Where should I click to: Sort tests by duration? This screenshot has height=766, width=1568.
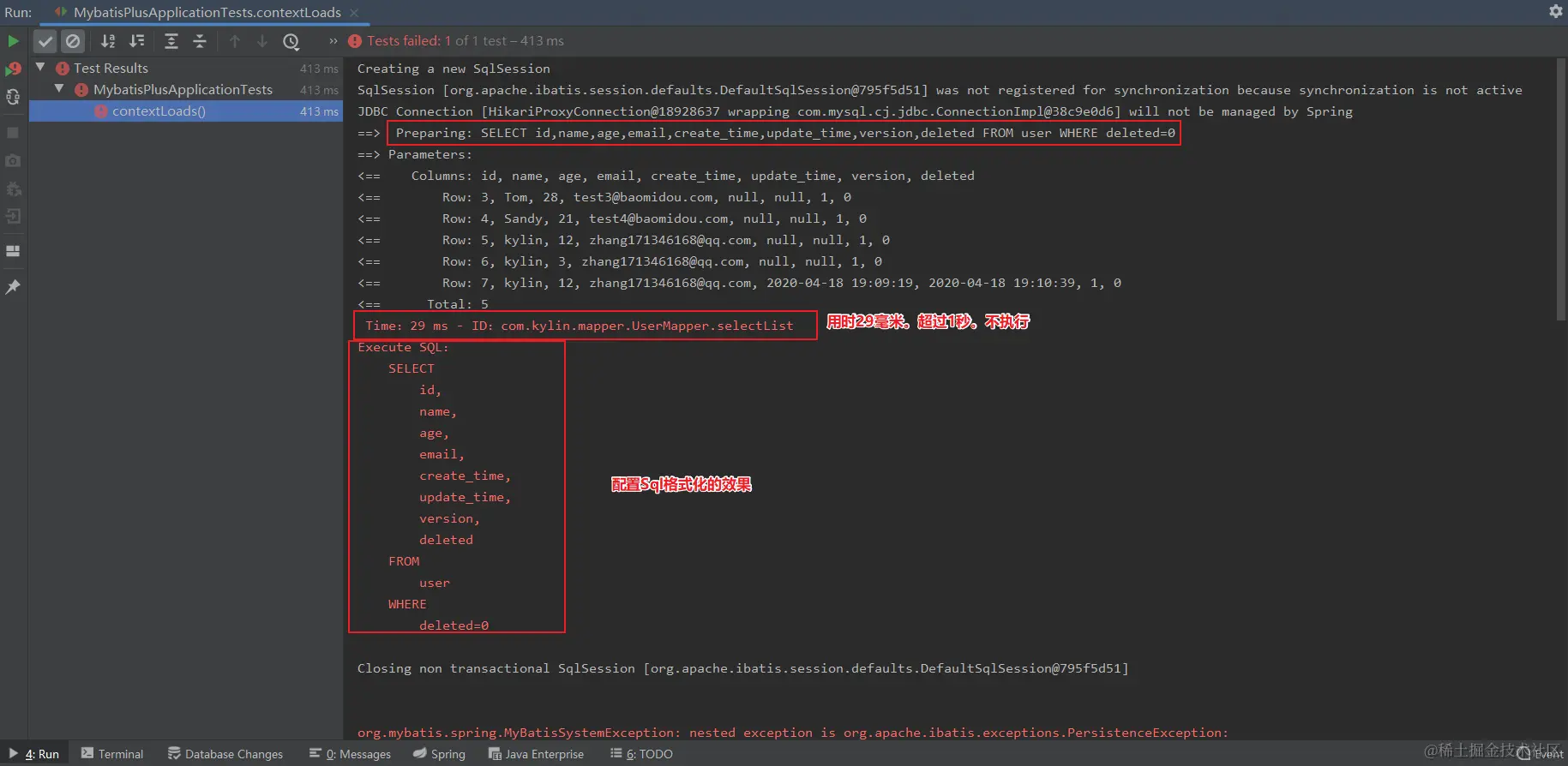[x=136, y=41]
